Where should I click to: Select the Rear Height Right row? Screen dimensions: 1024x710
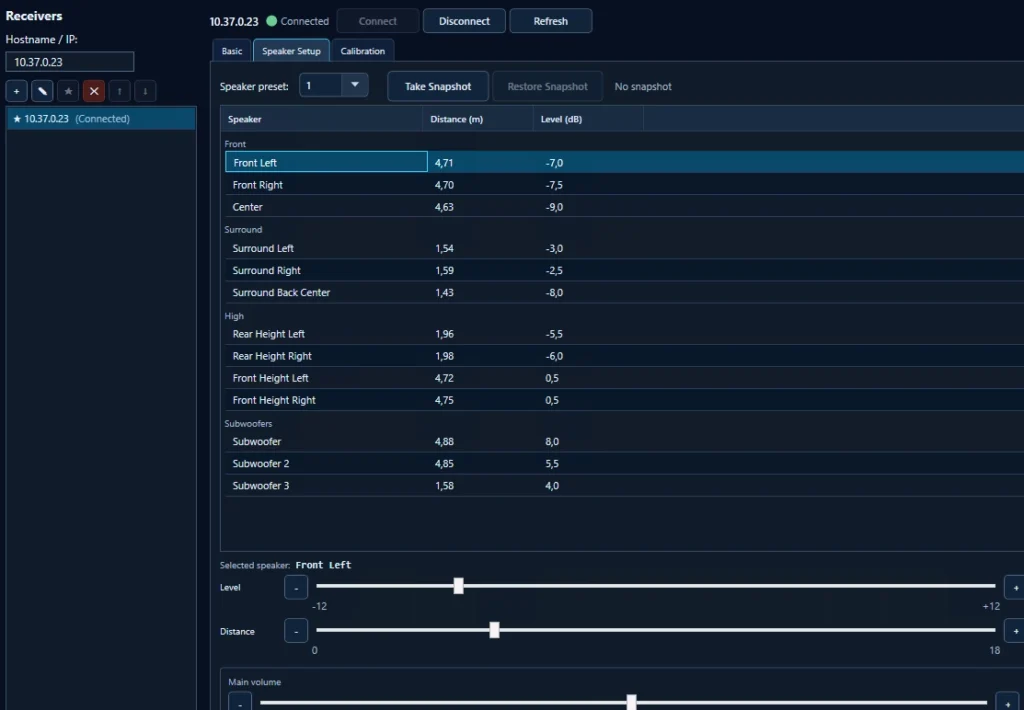tap(624, 356)
